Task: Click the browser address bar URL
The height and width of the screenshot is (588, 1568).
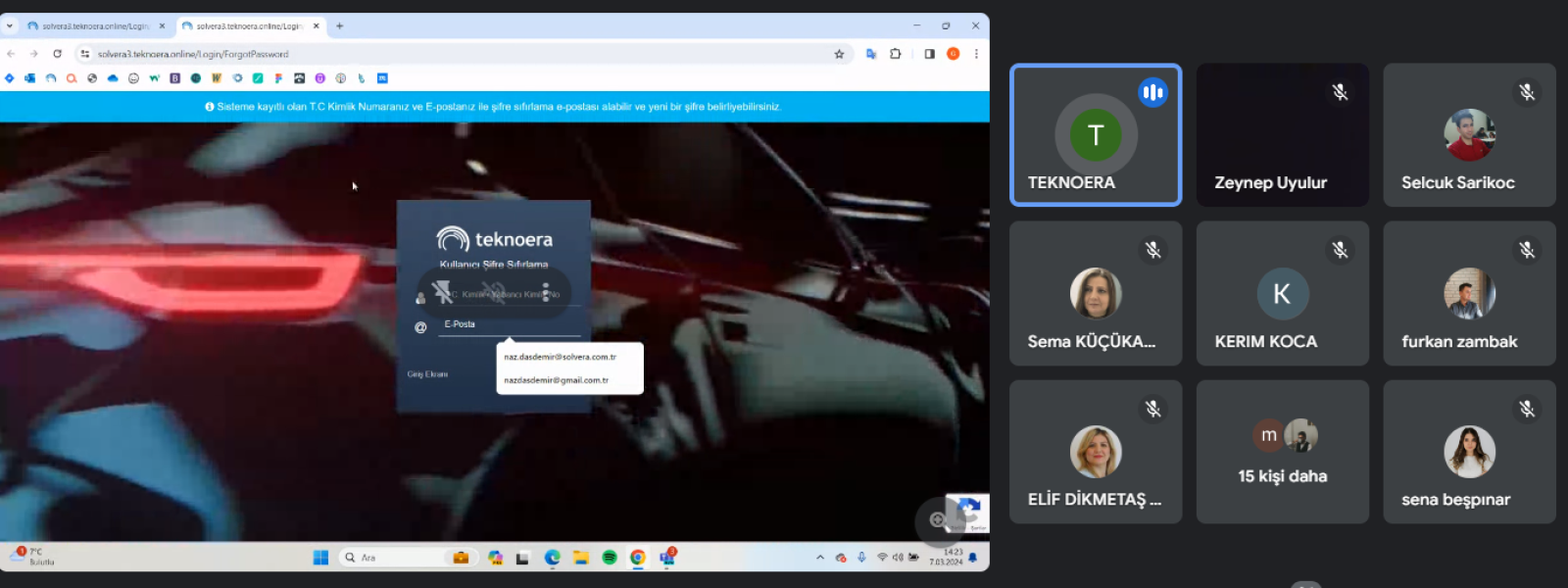Action: (x=193, y=54)
